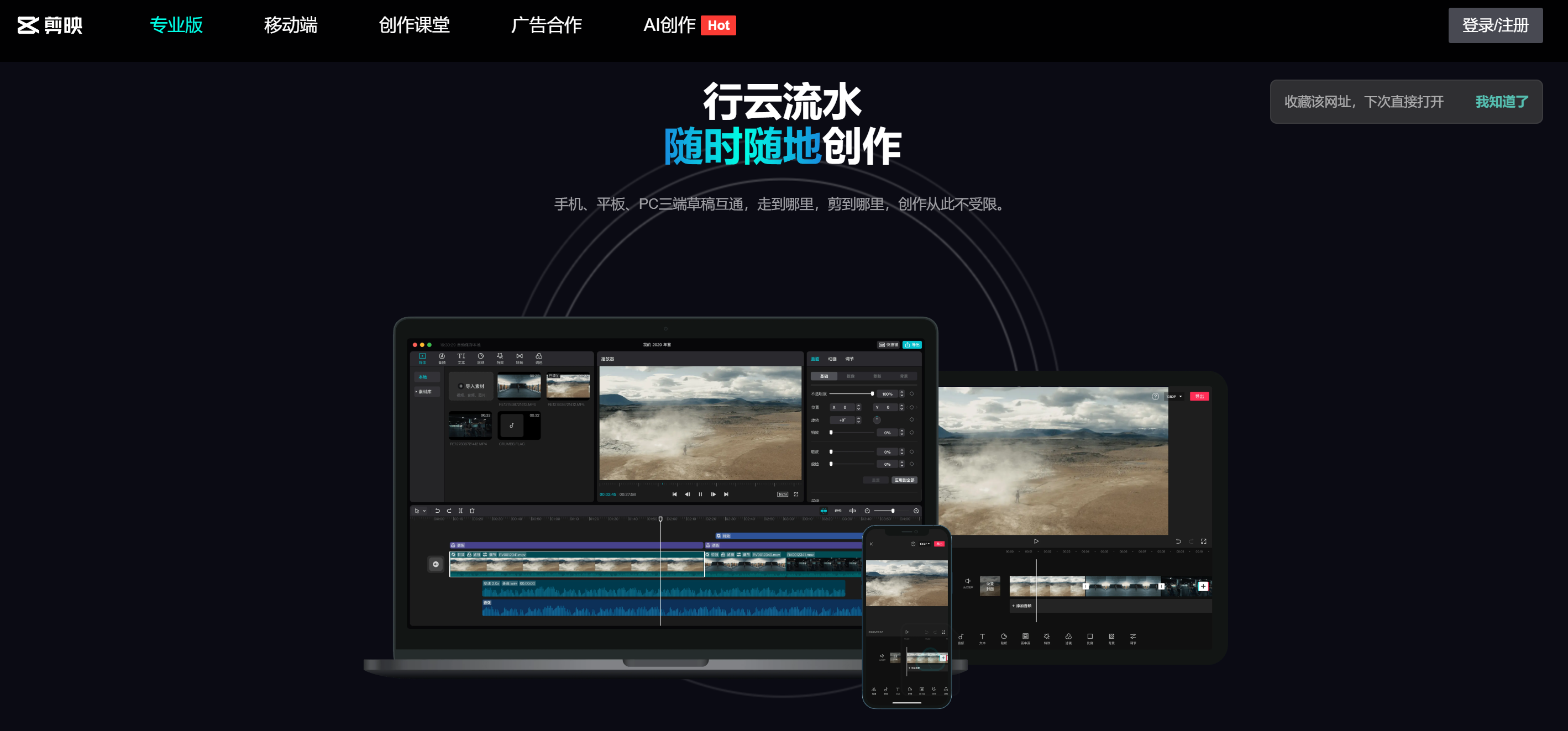Click the 已添加 landscape clip thumbnail
This screenshot has width=1568, height=731.
568,386
